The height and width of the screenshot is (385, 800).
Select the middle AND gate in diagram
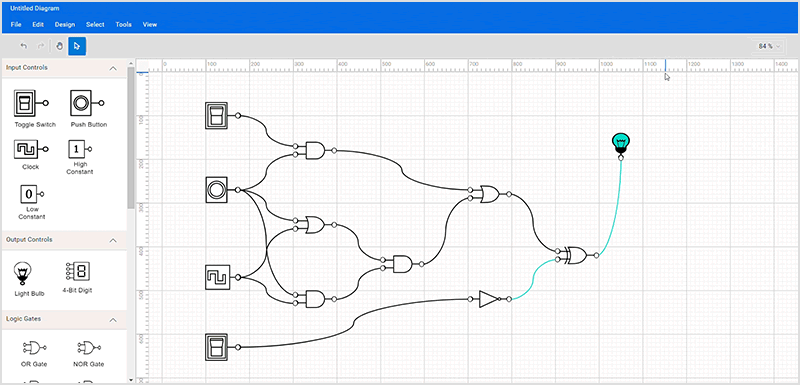coord(402,264)
